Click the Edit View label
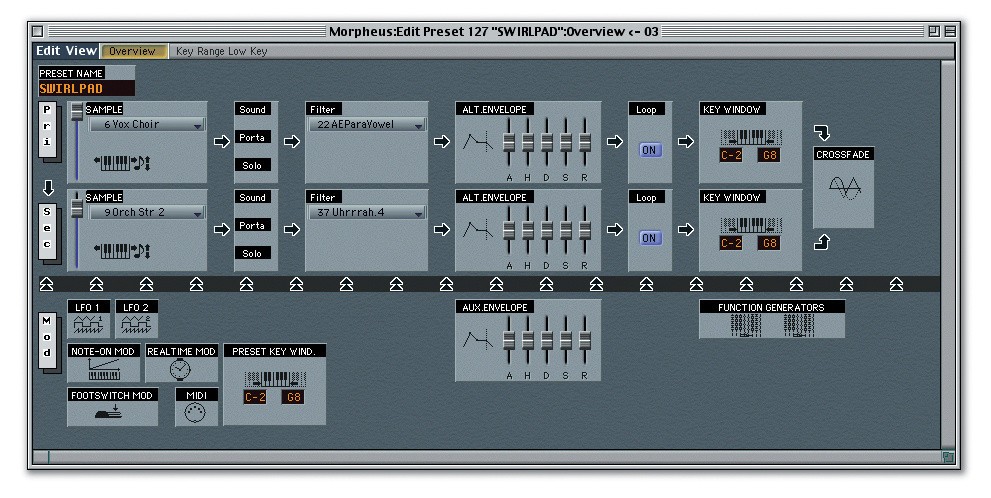The image size is (991, 498). [66, 51]
